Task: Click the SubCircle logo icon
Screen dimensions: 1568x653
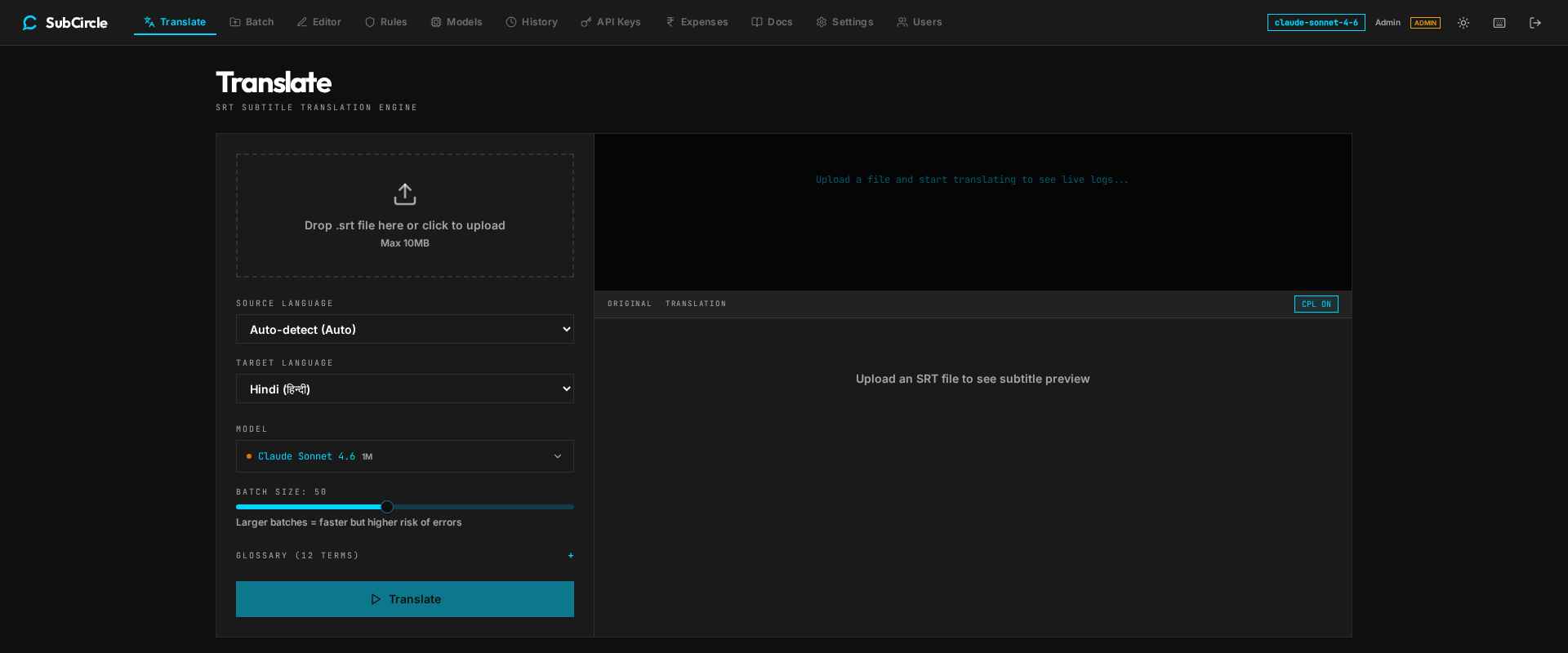Action: 30,23
